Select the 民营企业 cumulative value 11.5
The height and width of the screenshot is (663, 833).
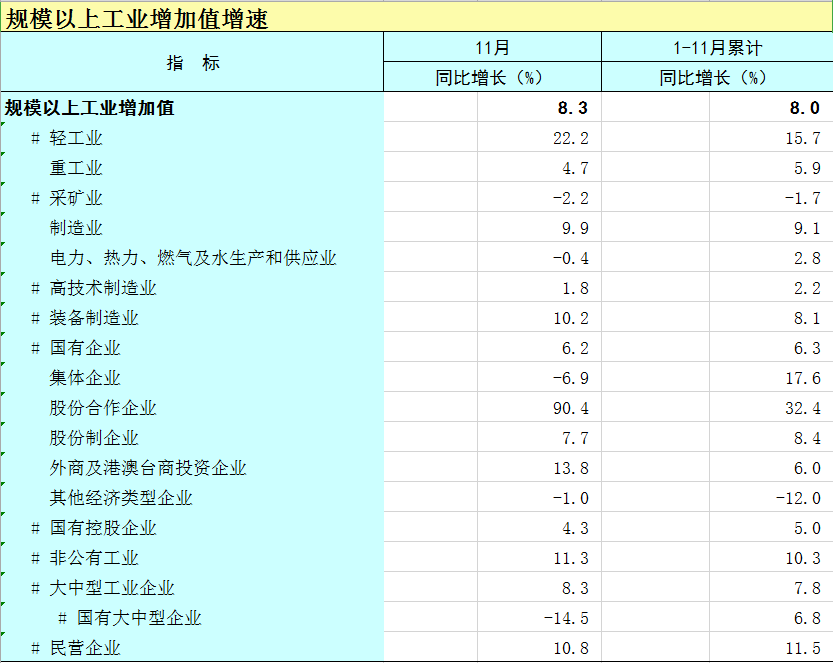802,648
